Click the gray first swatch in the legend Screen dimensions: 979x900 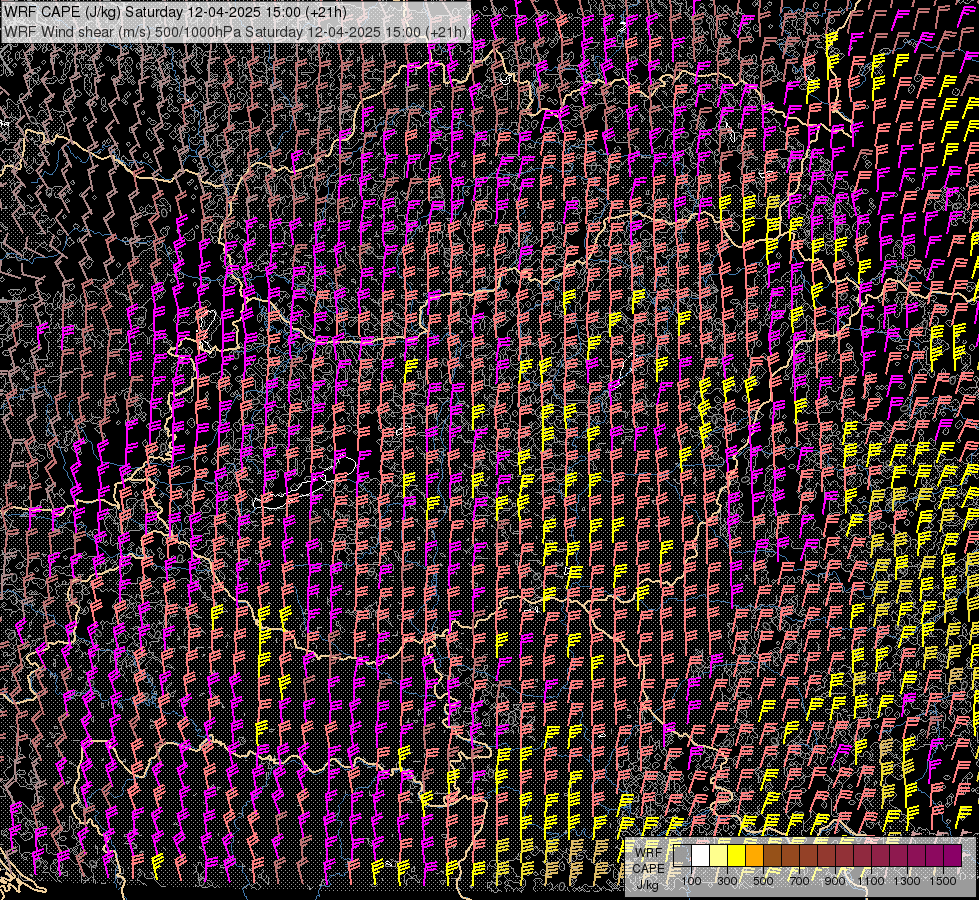pyautogui.click(x=682, y=856)
